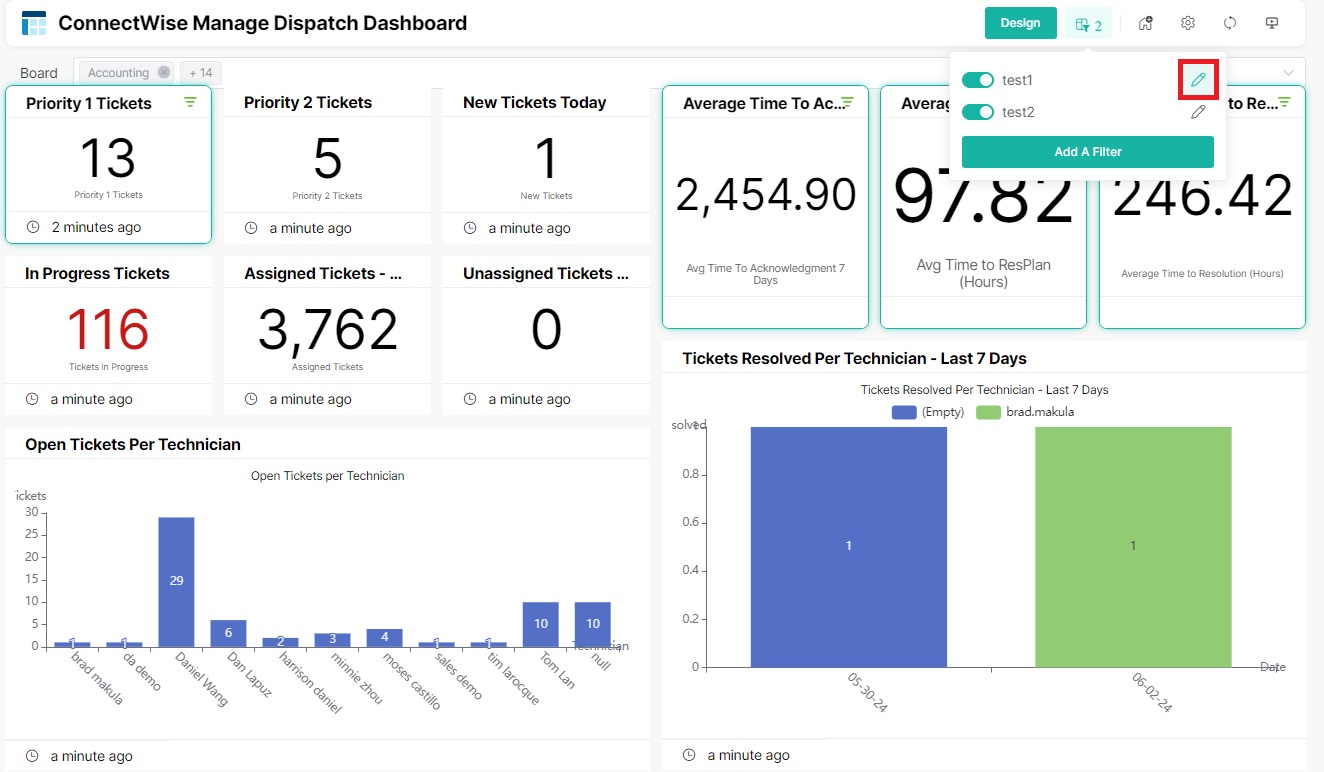Expand the +14 hidden filters badge
Image resolution: width=1324 pixels, height=772 pixels.
(199, 72)
